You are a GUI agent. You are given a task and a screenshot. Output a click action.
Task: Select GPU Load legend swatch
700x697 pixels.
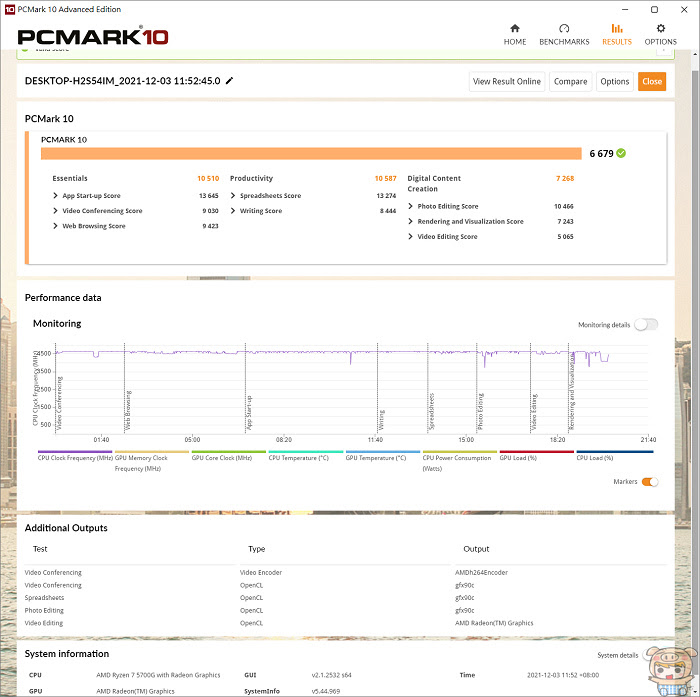coord(537,452)
